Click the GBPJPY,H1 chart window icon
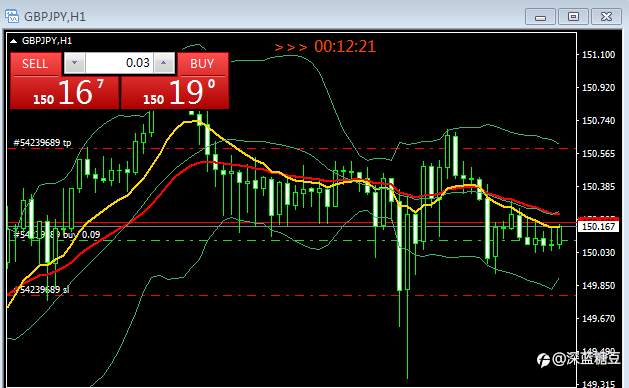 [12, 16]
